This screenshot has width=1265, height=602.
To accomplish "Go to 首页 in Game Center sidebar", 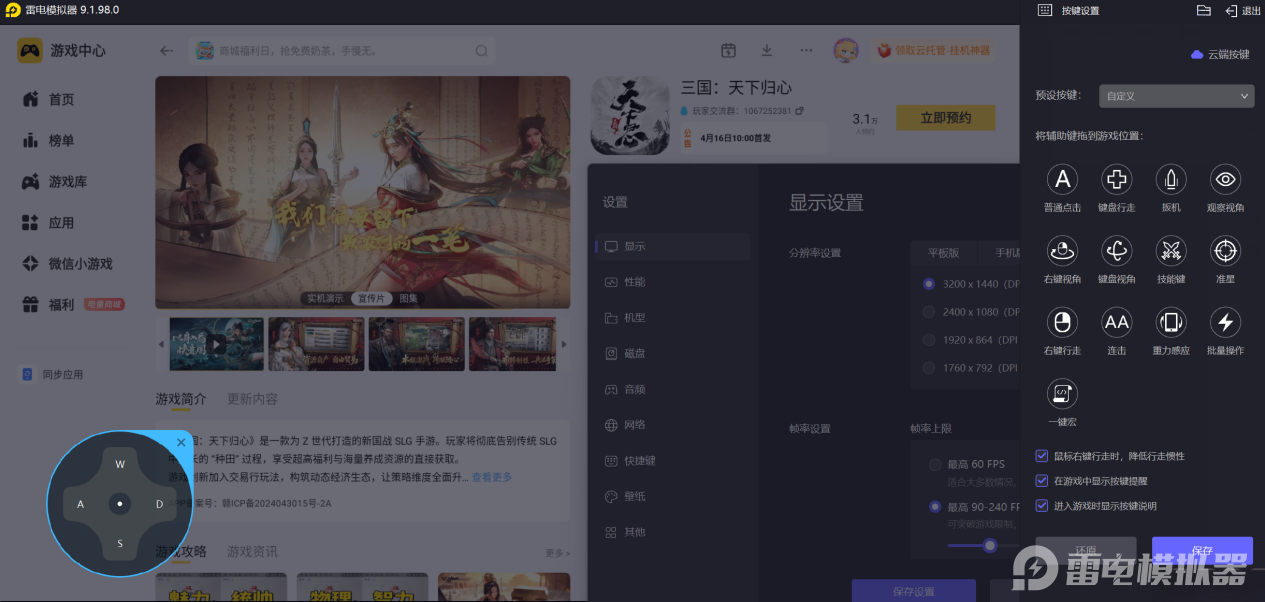I will (x=62, y=99).
